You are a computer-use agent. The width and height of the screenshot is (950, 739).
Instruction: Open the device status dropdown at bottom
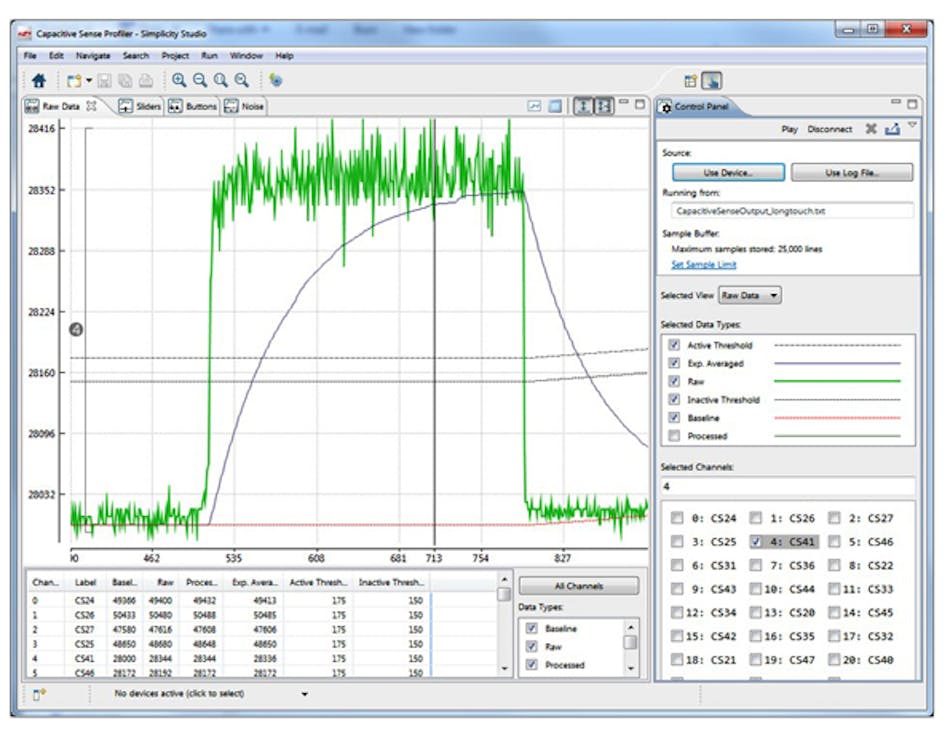click(306, 693)
